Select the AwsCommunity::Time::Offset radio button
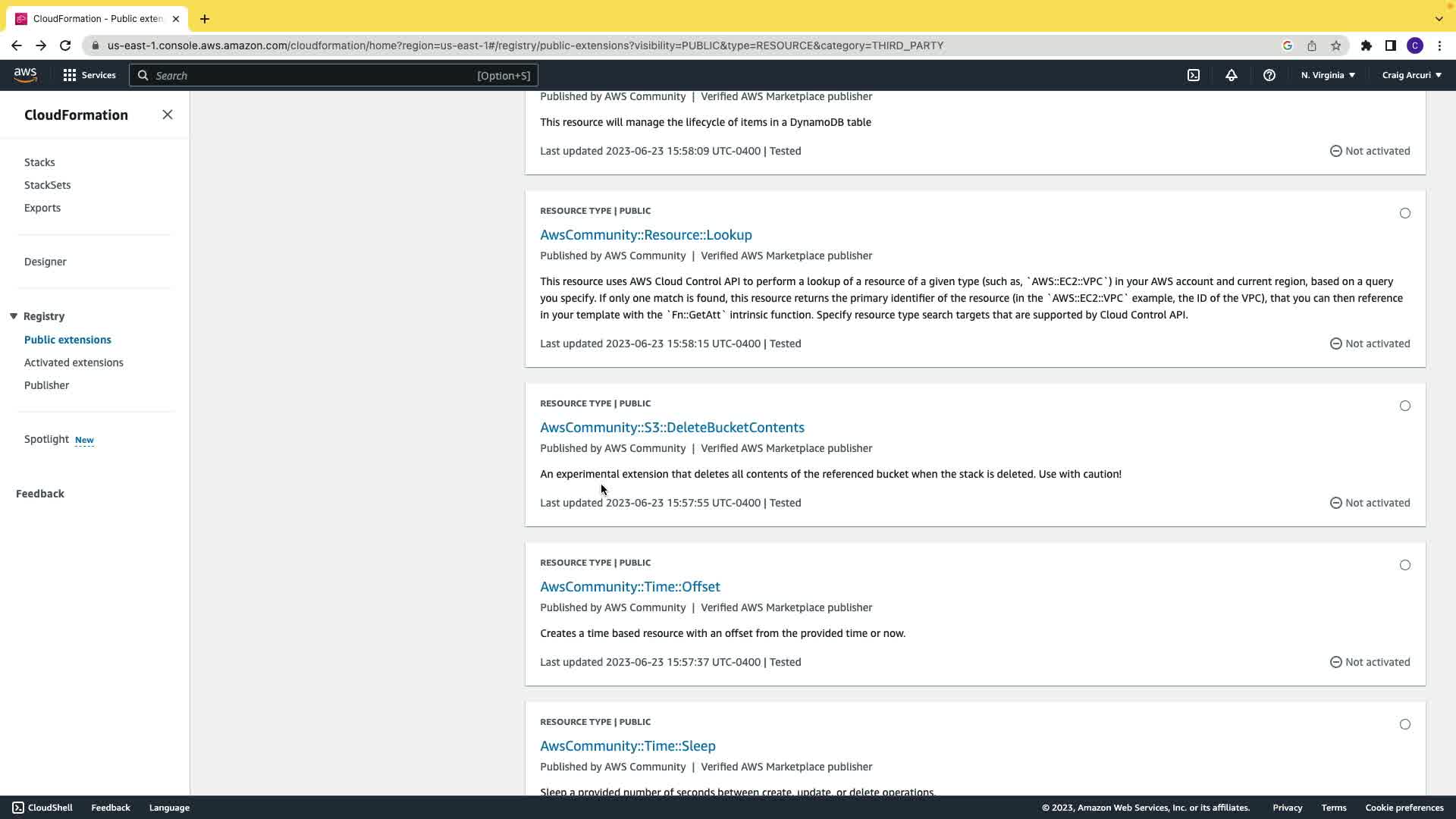 [1404, 565]
